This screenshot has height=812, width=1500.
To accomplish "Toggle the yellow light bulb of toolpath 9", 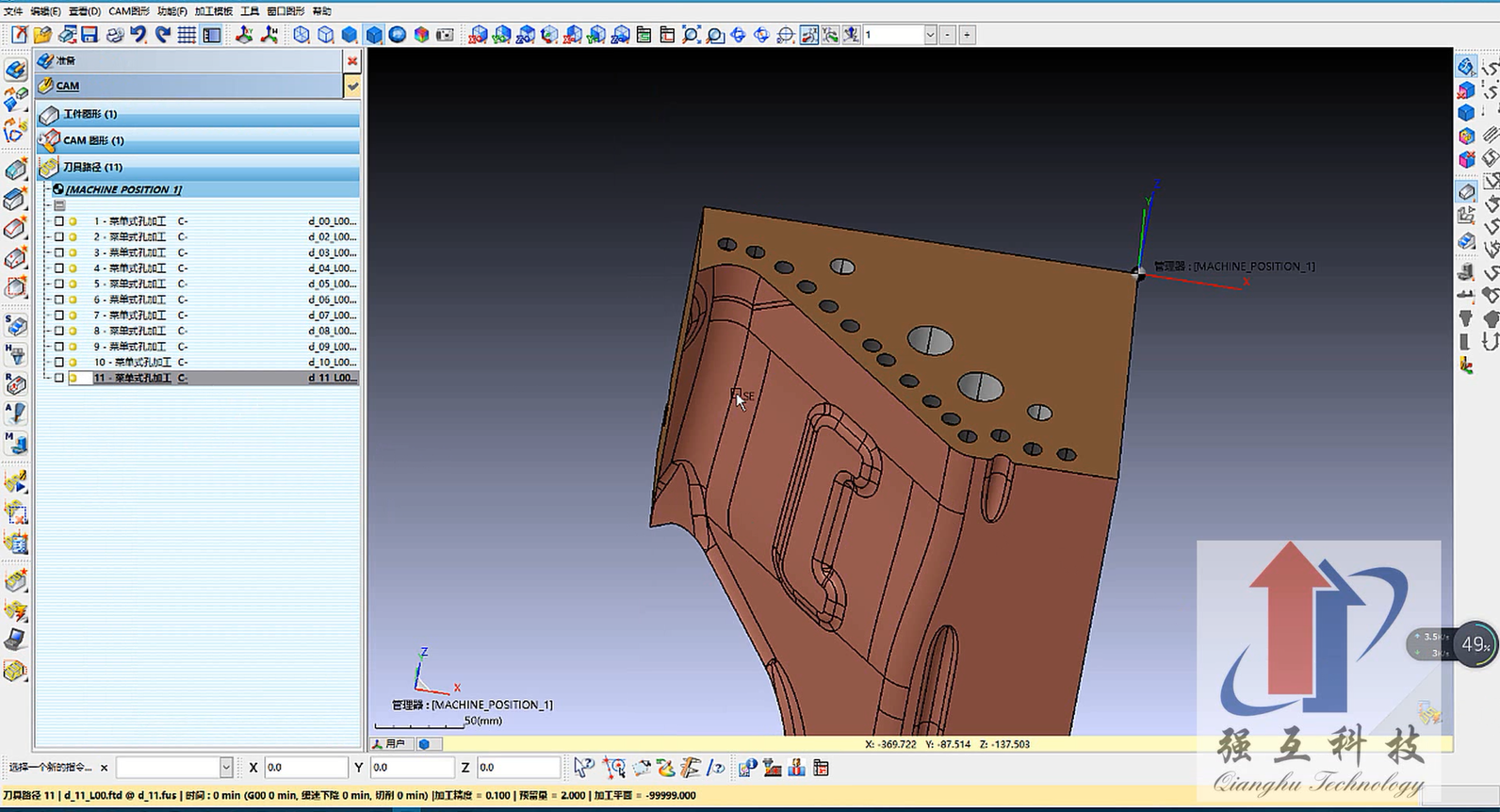I will [73, 347].
